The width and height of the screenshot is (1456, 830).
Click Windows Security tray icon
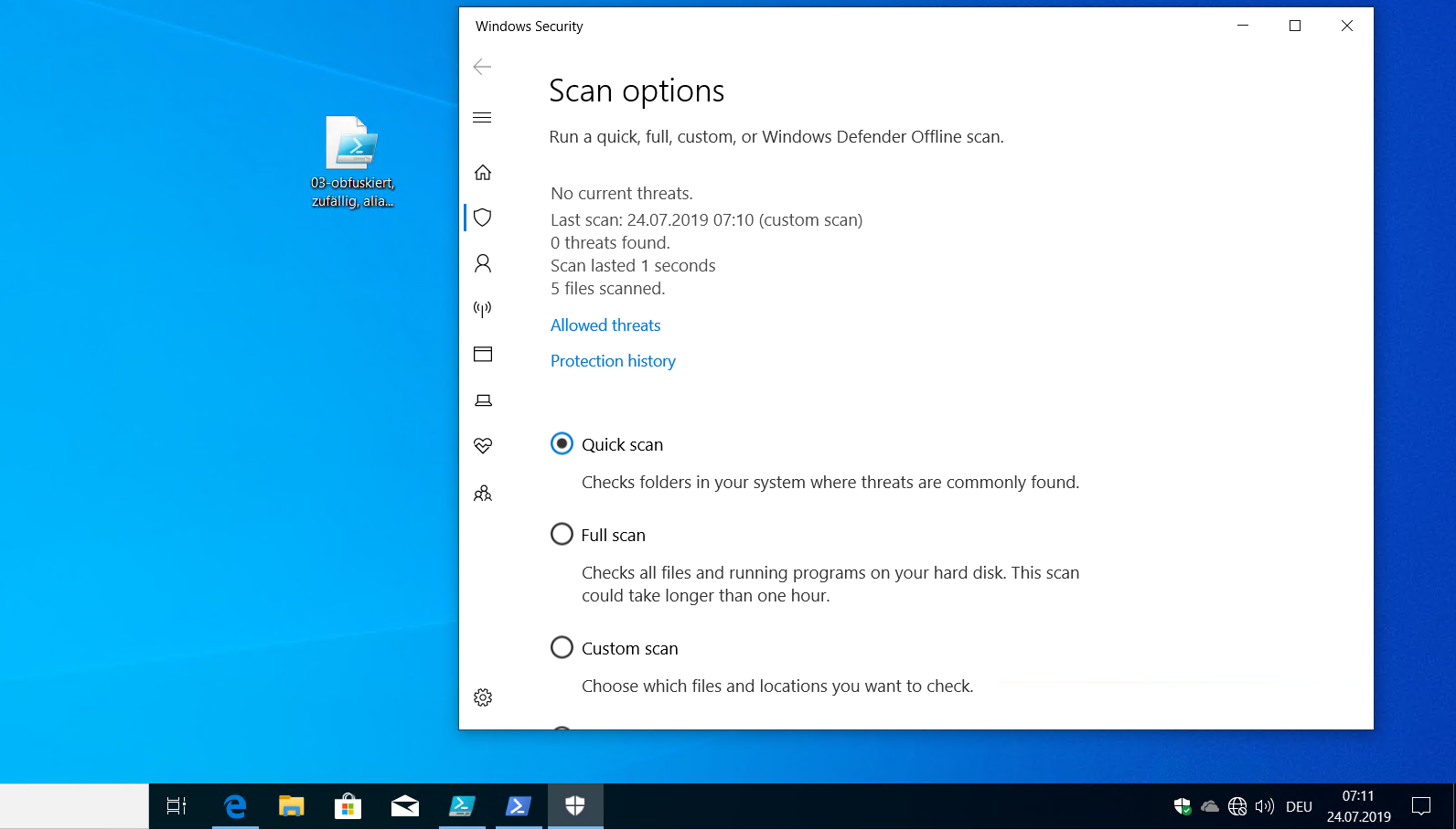click(1183, 806)
